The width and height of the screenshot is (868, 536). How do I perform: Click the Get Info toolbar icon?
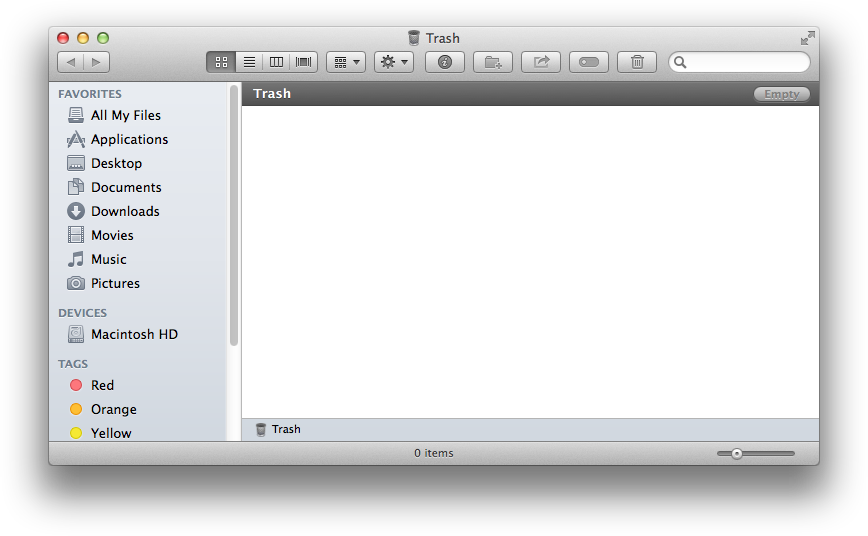tap(445, 62)
